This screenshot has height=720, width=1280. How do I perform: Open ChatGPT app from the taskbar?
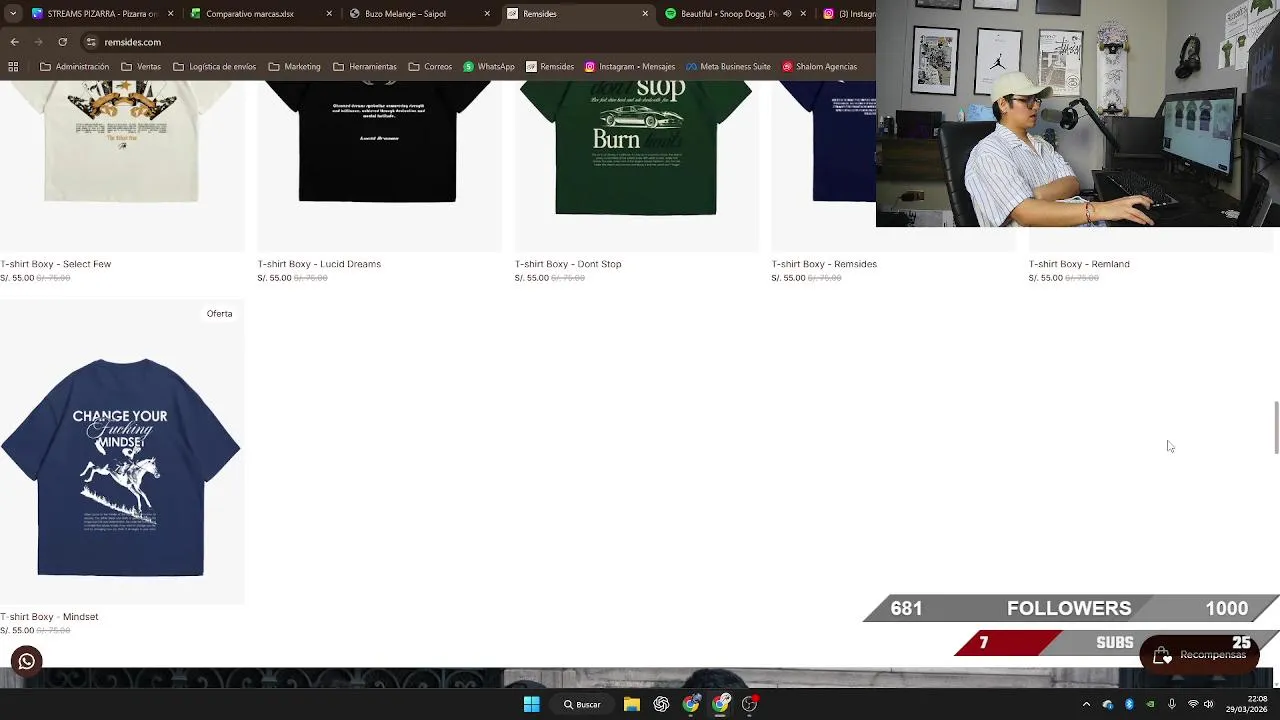(x=661, y=704)
